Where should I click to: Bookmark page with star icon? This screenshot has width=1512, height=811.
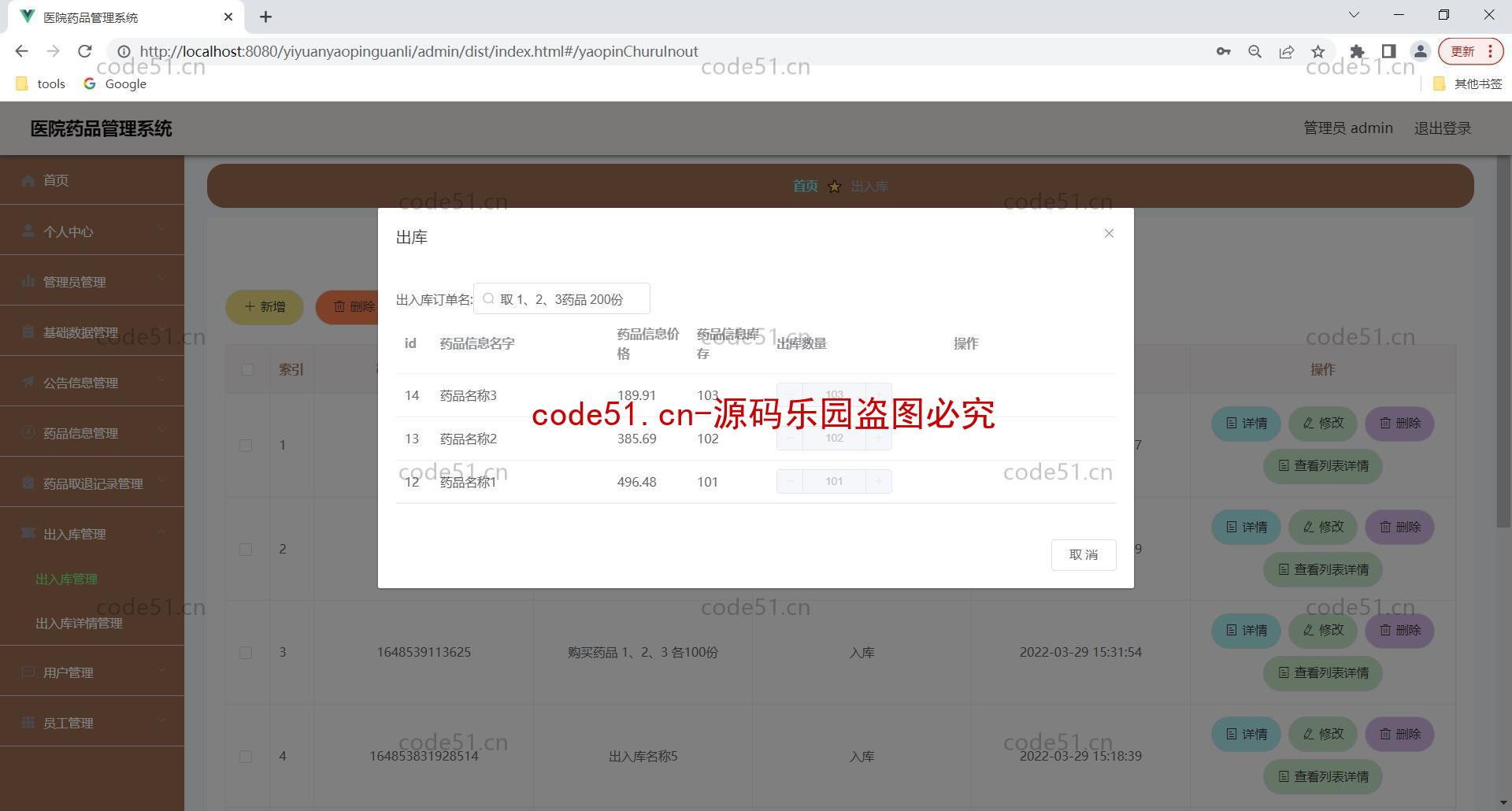click(x=1318, y=51)
